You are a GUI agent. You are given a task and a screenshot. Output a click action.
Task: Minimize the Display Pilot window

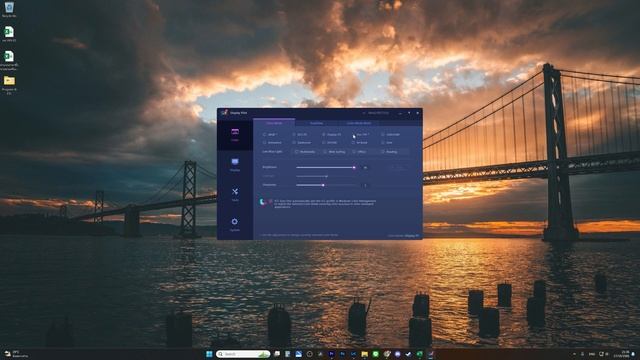click(x=400, y=113)
